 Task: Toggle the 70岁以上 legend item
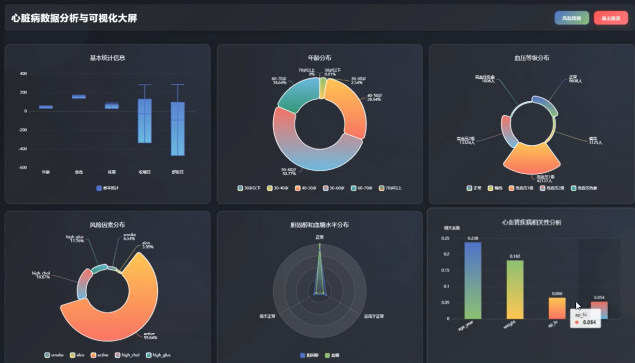[x=390, y=188]
